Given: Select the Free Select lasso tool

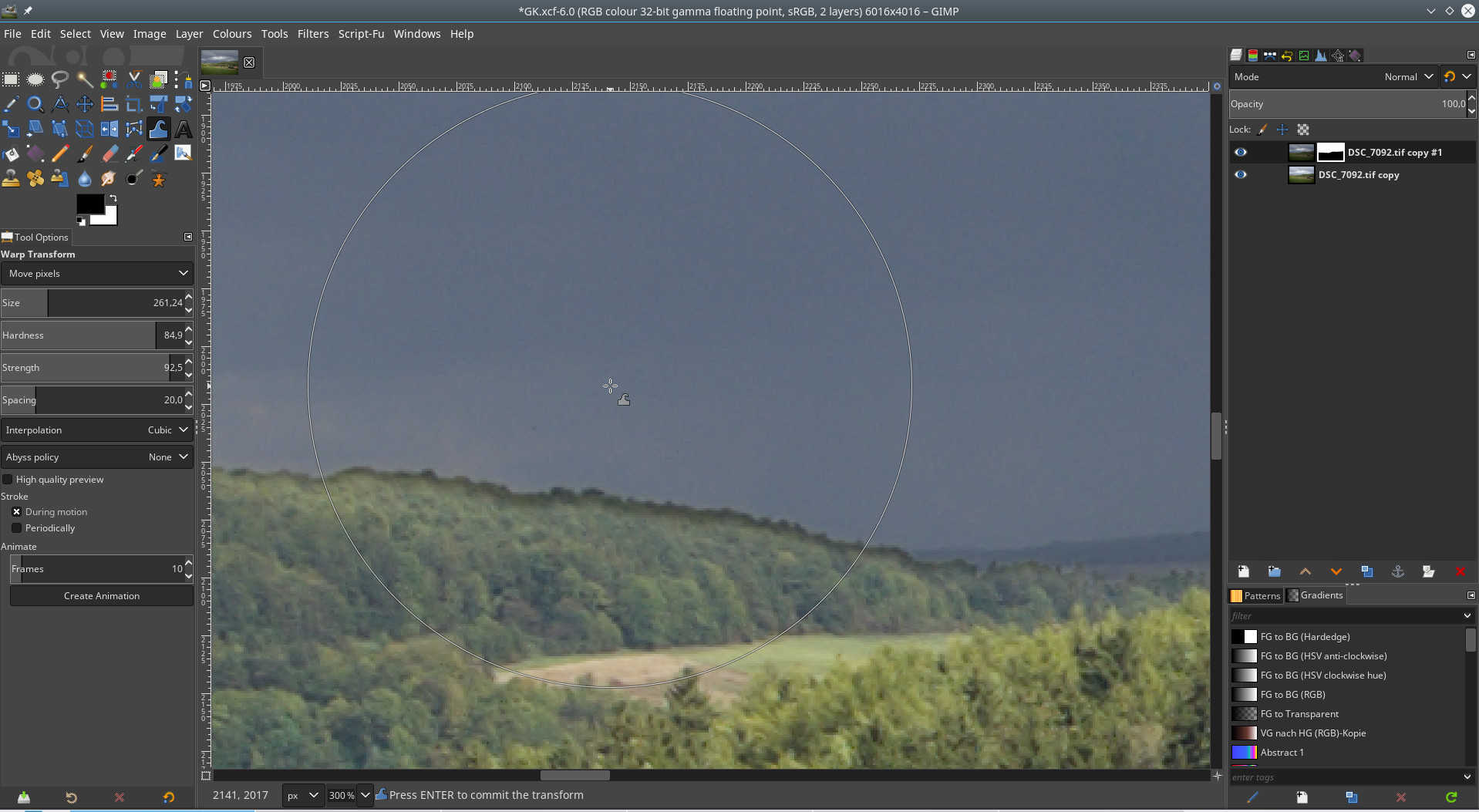Looking at the screenshot, I should 60,79.
